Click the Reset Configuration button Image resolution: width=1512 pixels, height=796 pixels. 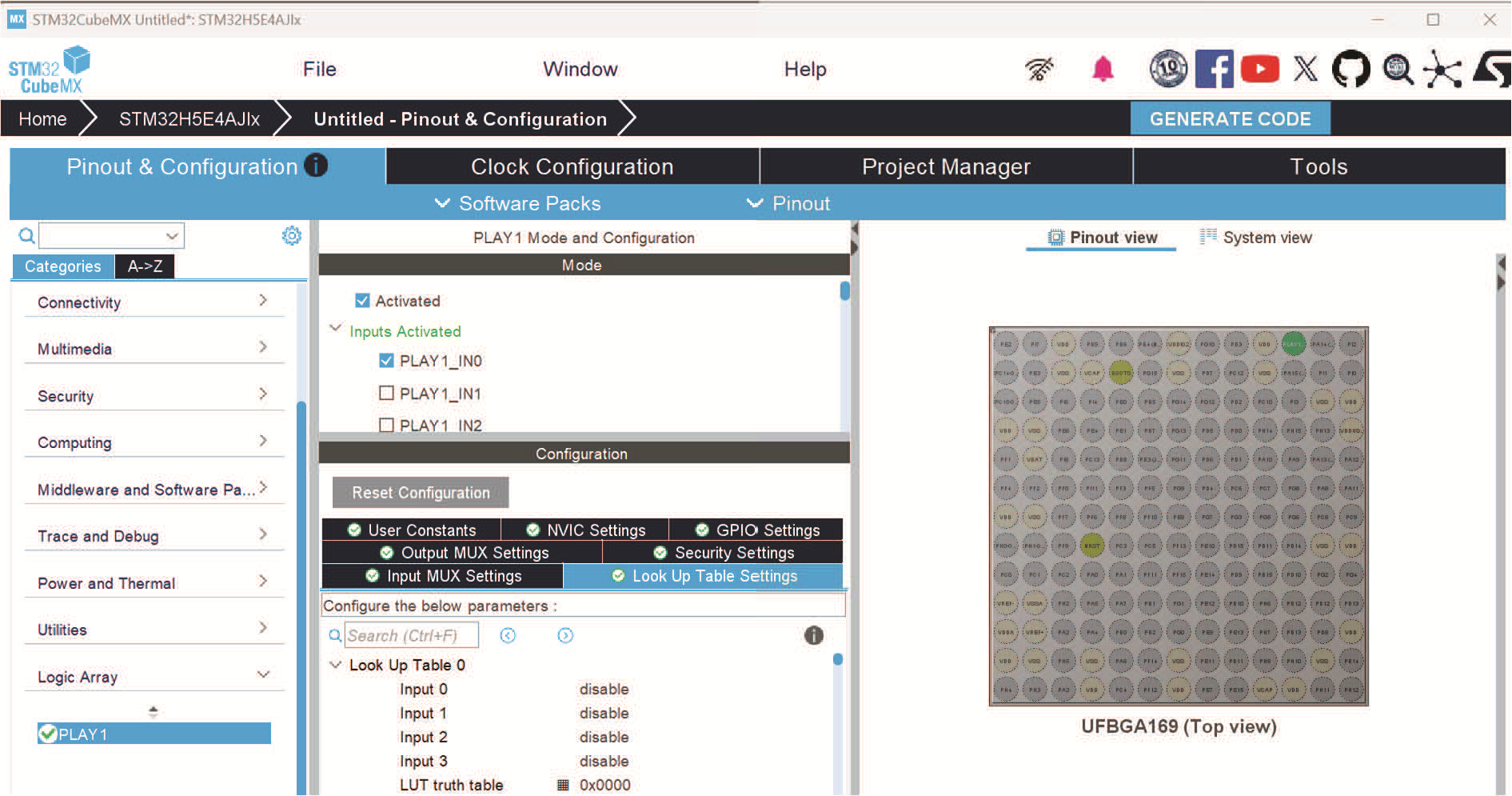pyautogui.click(x=421, y=493)
